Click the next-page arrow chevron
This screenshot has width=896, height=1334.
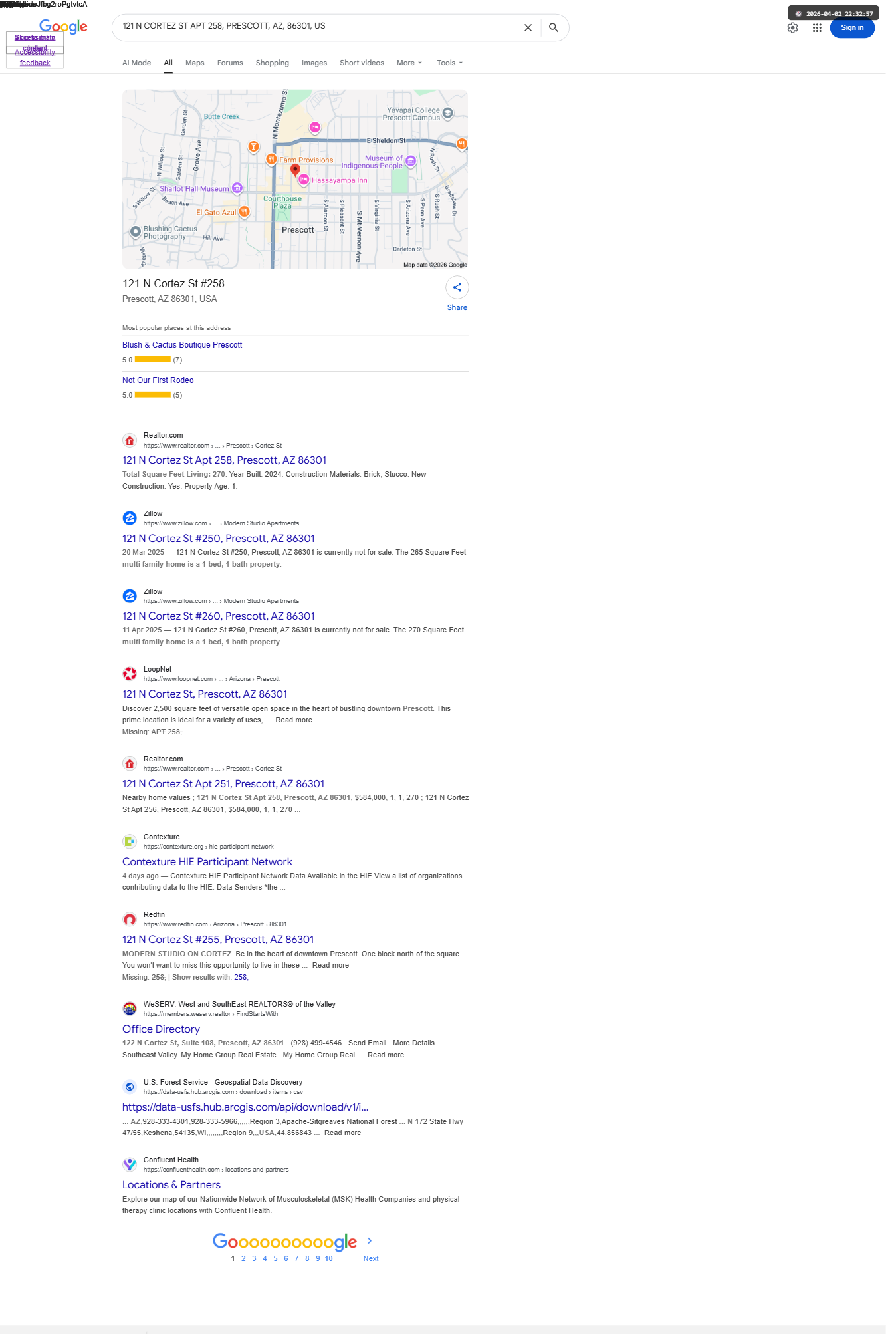click(370, 1240)
